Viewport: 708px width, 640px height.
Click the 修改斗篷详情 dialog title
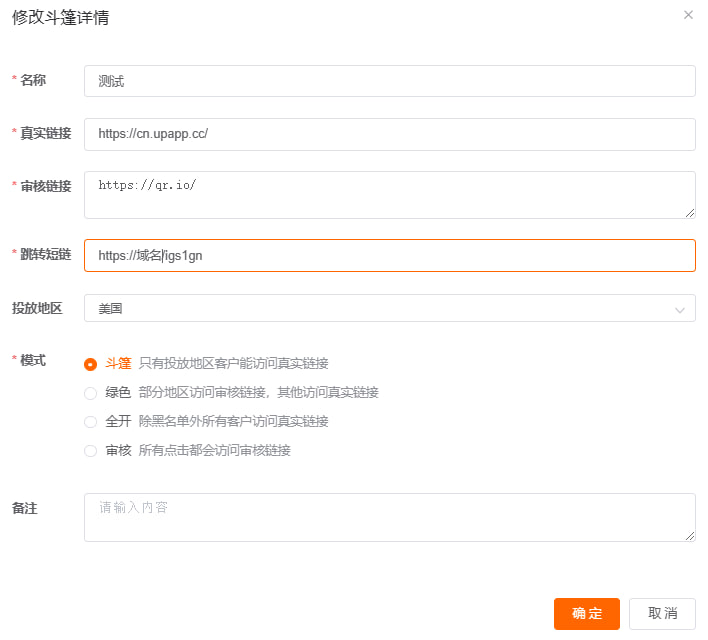61,18
